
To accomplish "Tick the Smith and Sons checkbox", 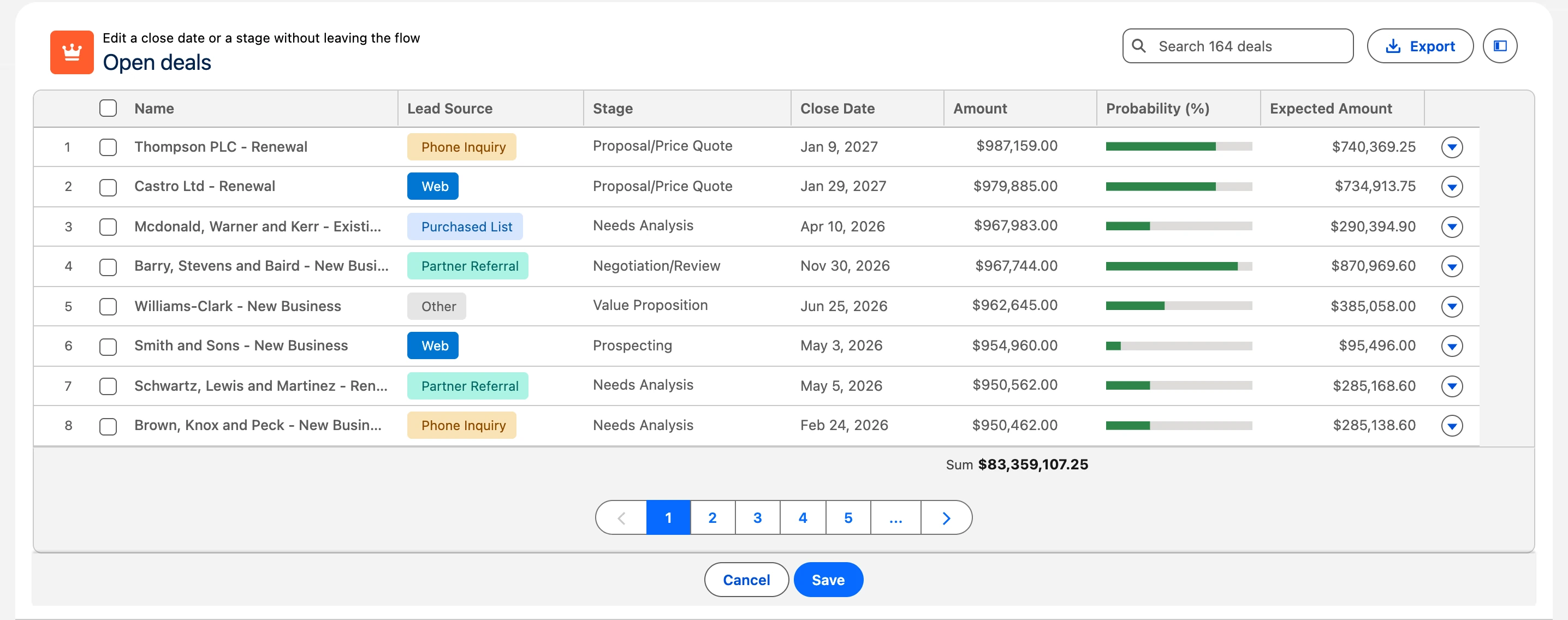I will 108,346.
